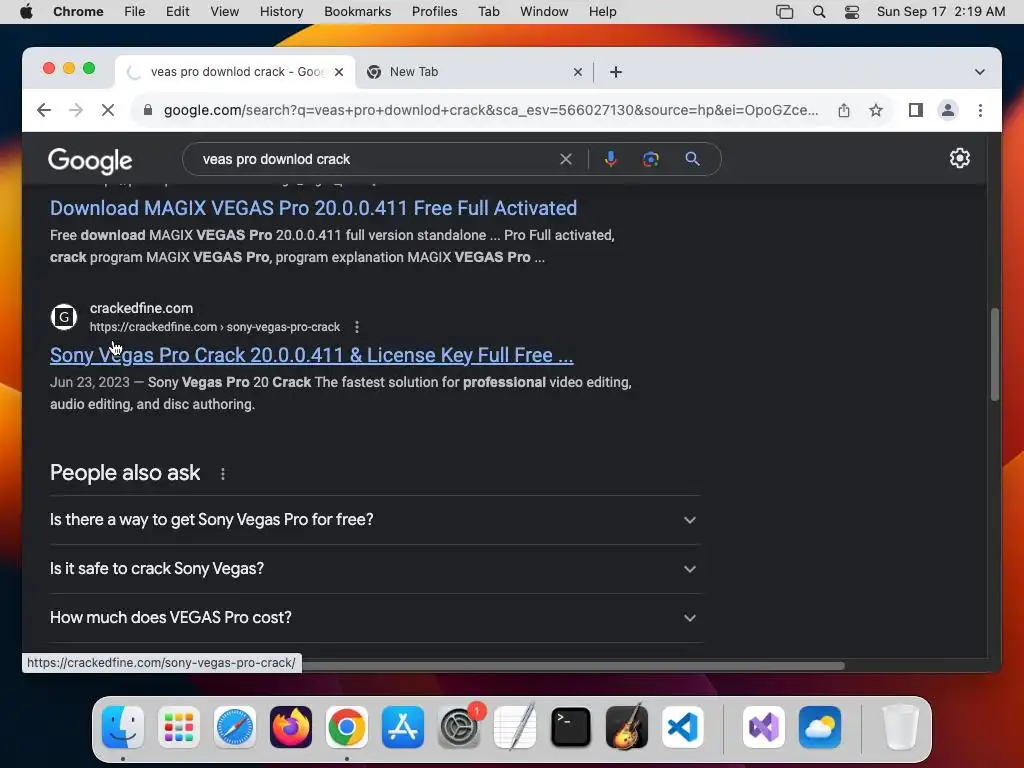Open the Chrome profile menu
The width and height of the screenshot is (1024, 768).
coord(948,110)
